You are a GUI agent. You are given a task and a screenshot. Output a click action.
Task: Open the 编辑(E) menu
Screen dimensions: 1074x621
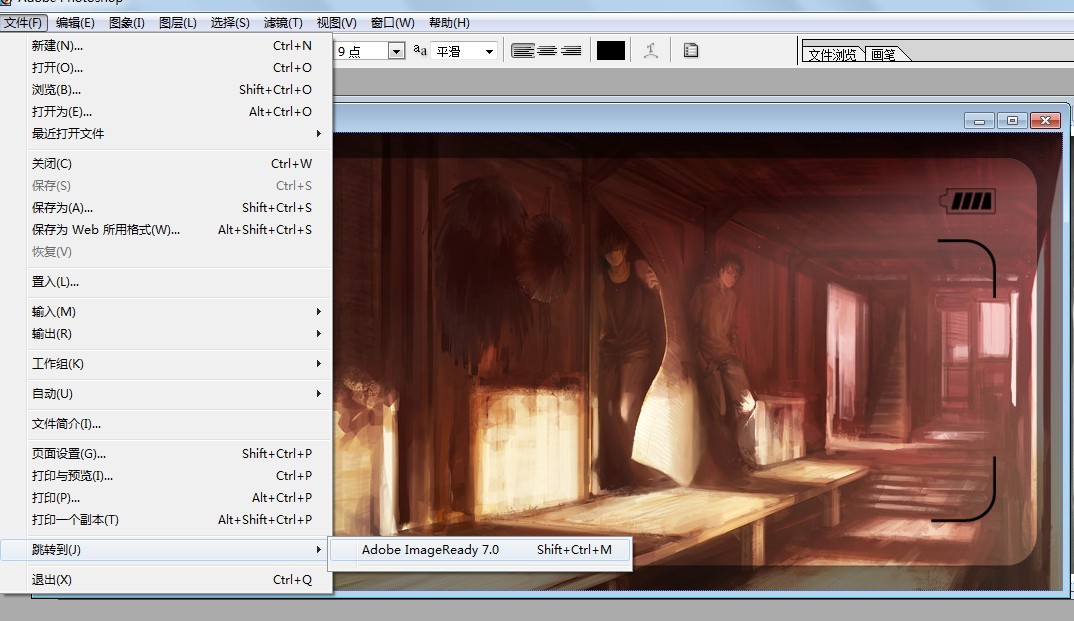pos(75,23)
